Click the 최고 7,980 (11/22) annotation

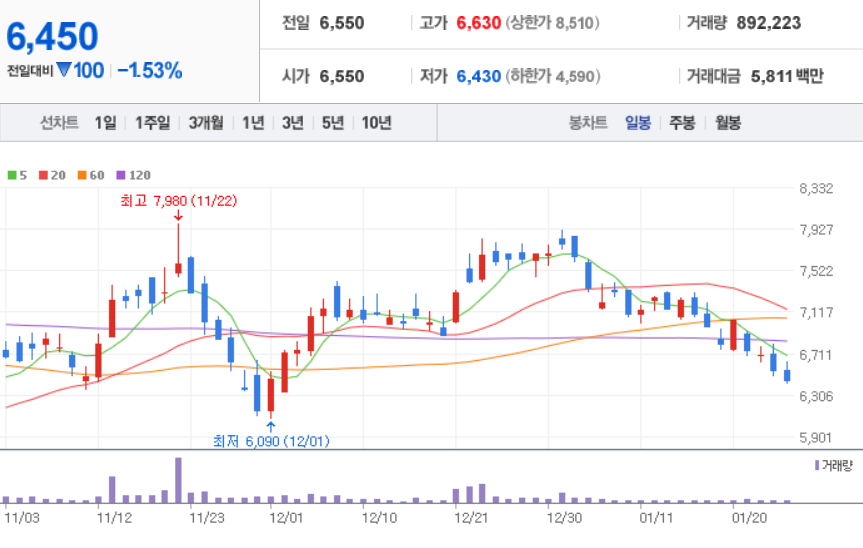(x=178, y=201)
